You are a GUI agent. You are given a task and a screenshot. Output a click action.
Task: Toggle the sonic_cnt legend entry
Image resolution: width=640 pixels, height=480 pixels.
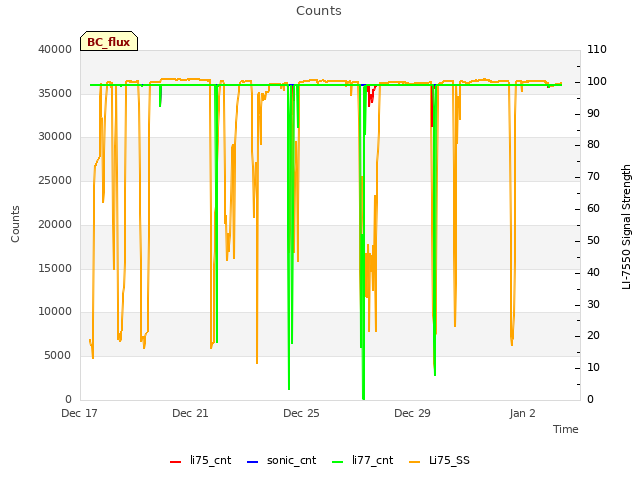pos(282,460)
